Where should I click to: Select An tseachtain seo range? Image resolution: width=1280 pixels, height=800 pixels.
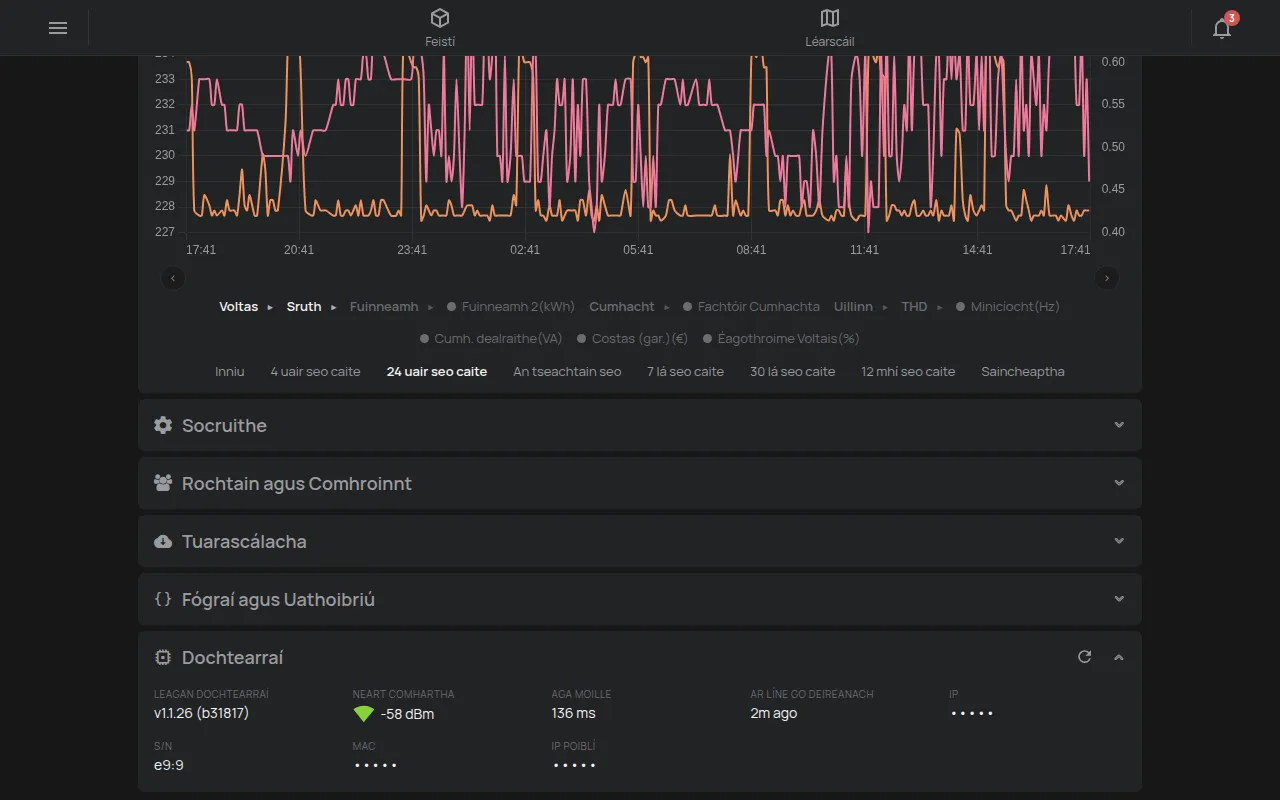[x=567, y=371]
